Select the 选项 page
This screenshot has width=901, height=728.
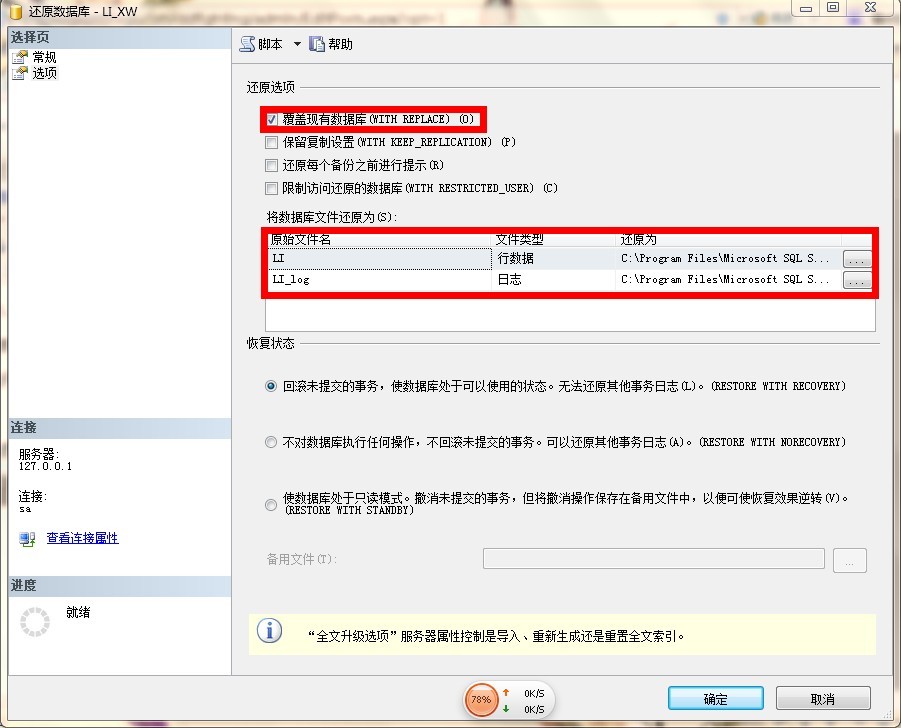[44, 73]
